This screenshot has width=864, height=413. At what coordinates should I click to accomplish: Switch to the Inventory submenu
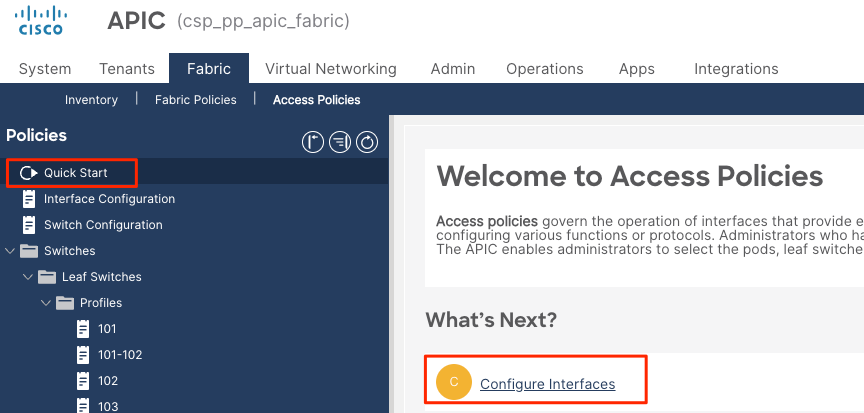(91, 100)
